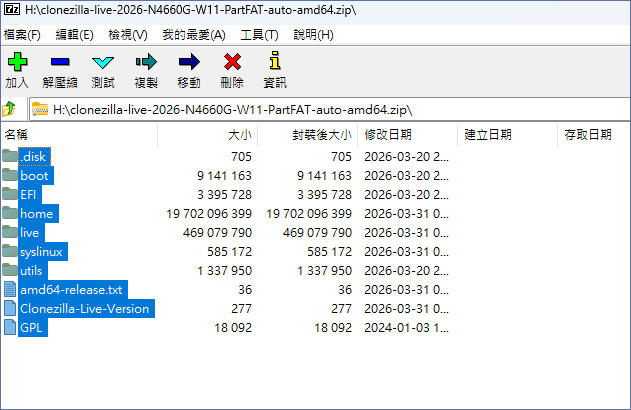Viewport: 631px width, 410px height.
Task: Sort by 名稱 name column header
Action: pyautogui.click(x=17, y=134)
